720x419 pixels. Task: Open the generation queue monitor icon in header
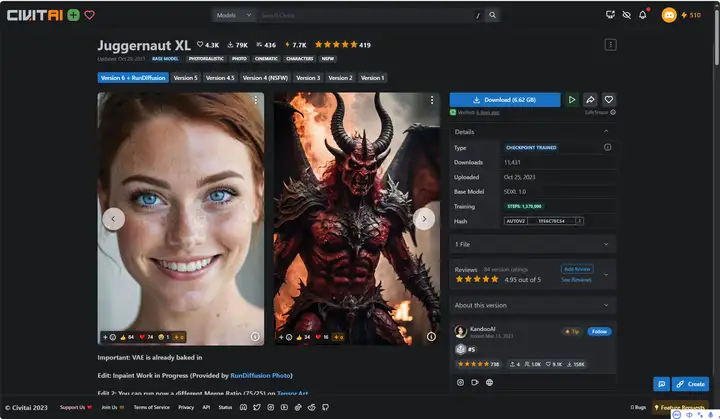(610, 15)
